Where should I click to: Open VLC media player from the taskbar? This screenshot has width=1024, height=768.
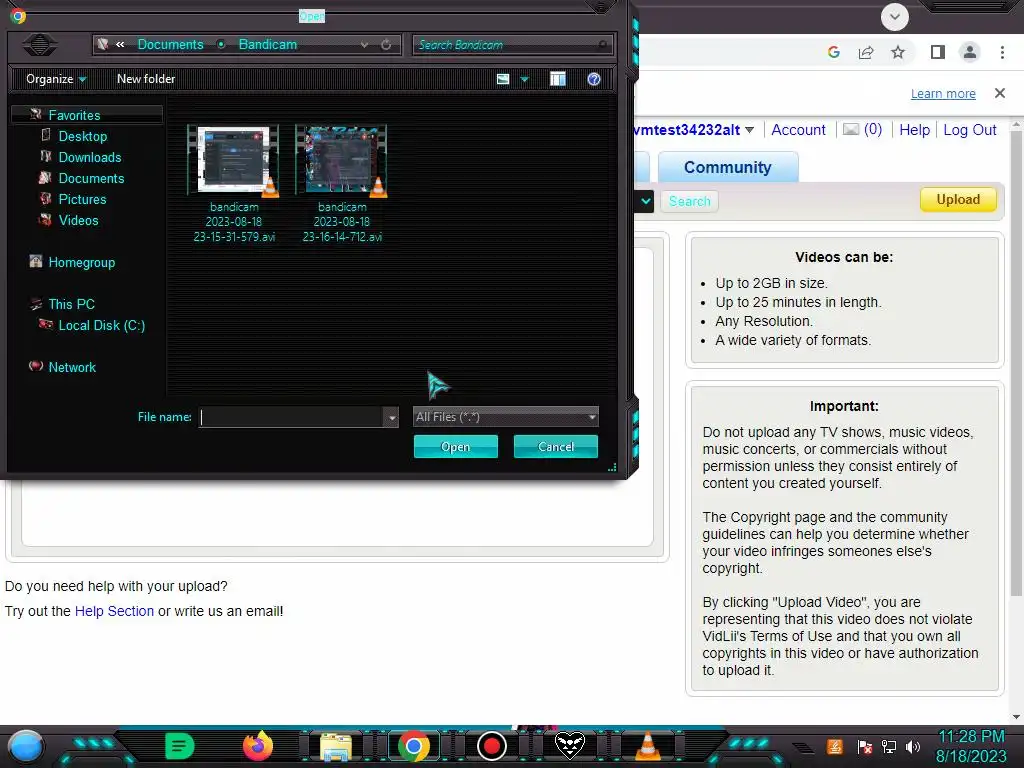click(648, 746)
